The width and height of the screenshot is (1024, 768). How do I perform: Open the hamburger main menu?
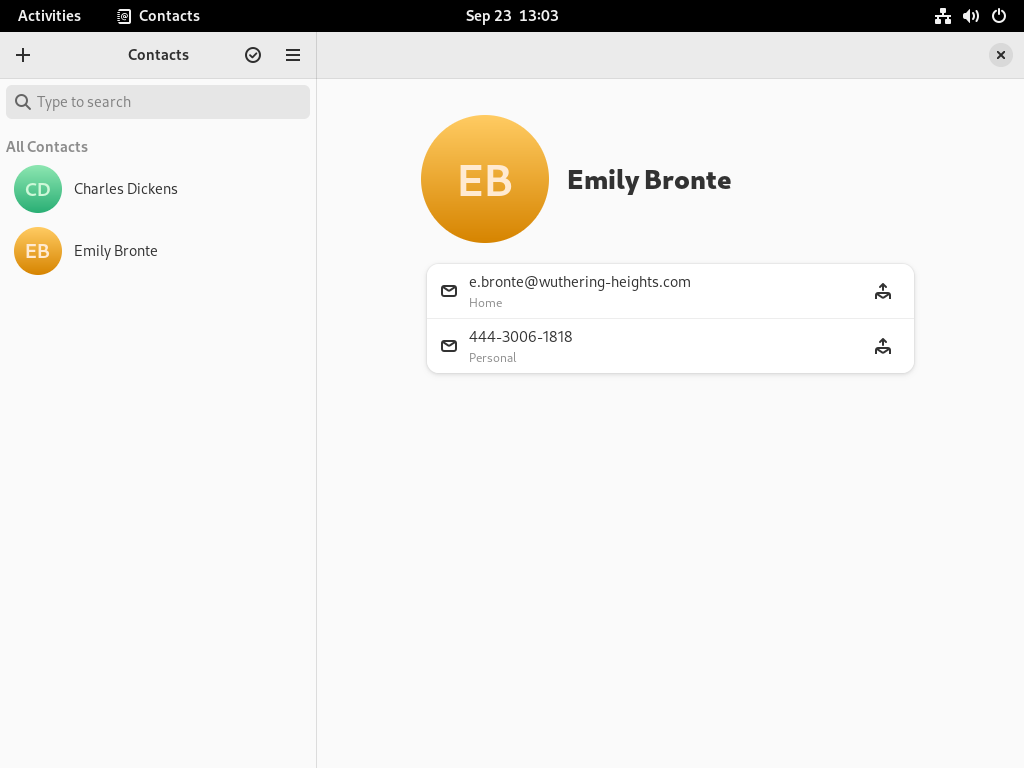(293, 55)
